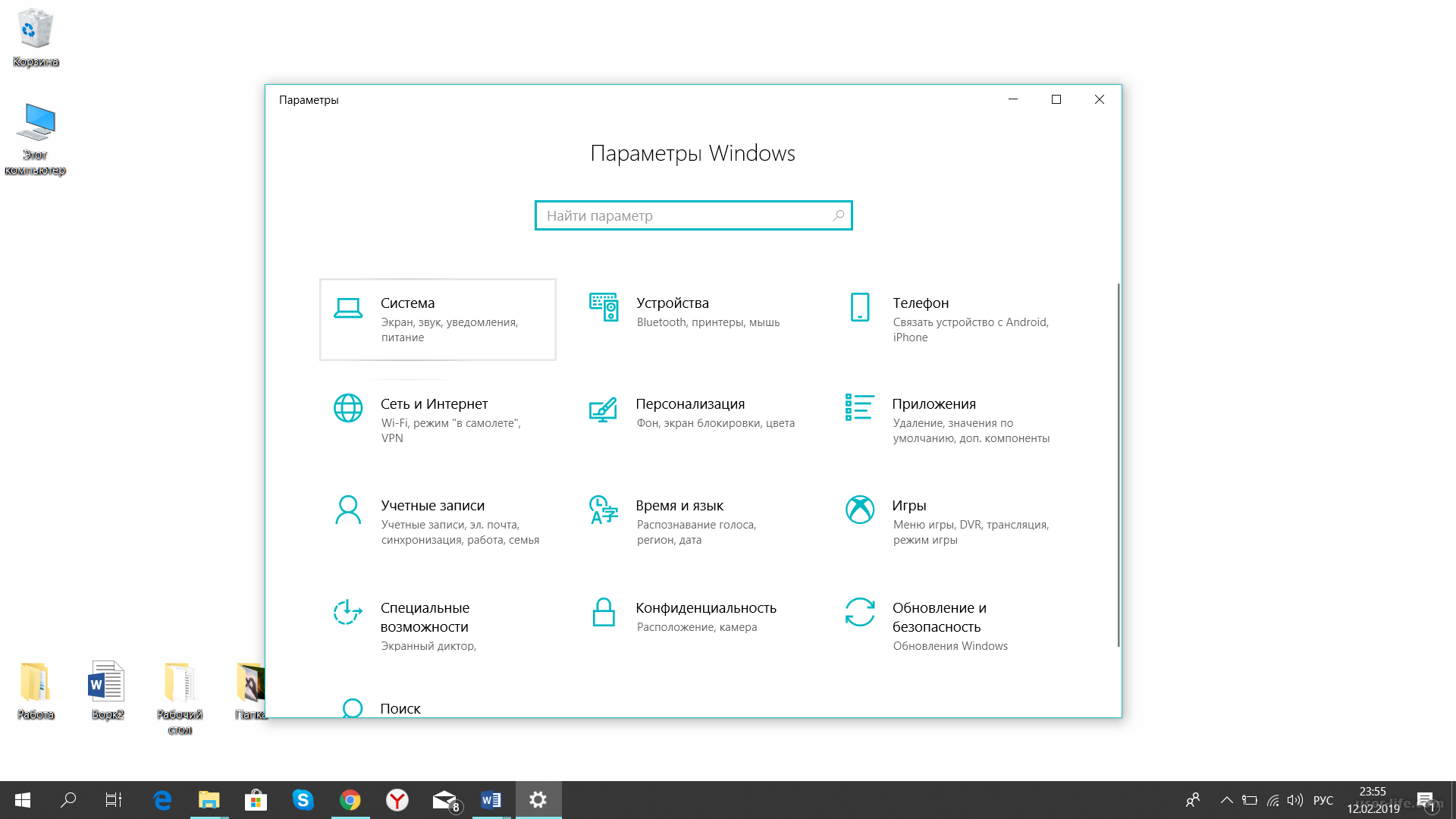This screenshot has width=1456, height=819.
Task: Open the Устройства keyboard and speaker icon
Action: pos(604,307)
